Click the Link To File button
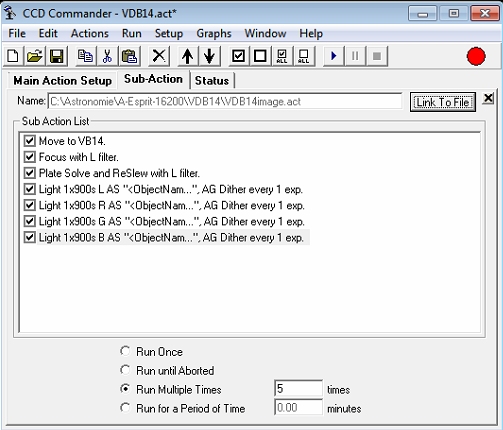Viewport: 503px width, 430px height. 443,102
